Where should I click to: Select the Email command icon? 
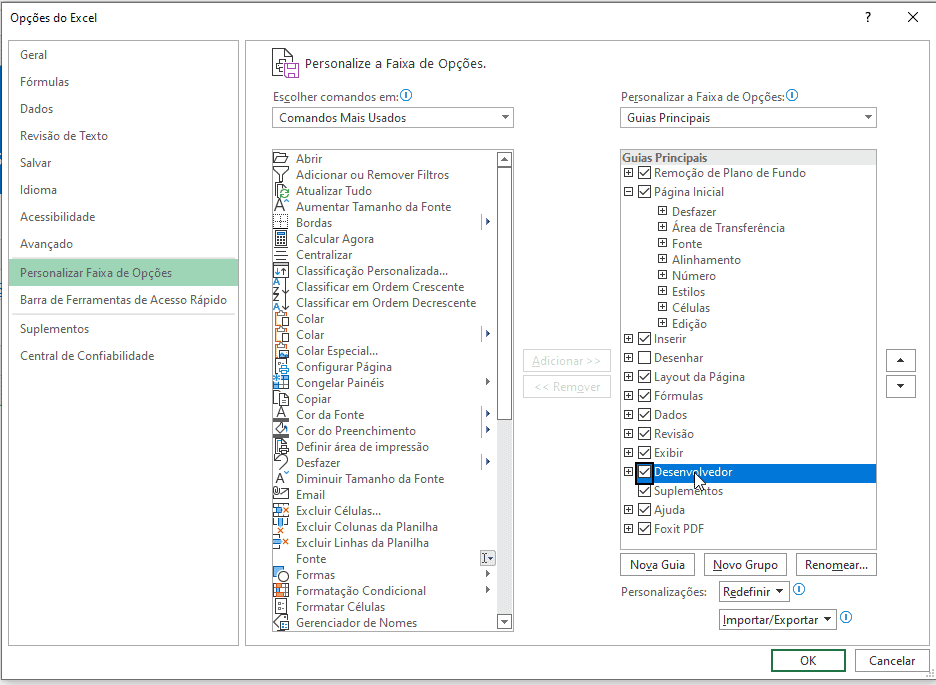(281, 495)
